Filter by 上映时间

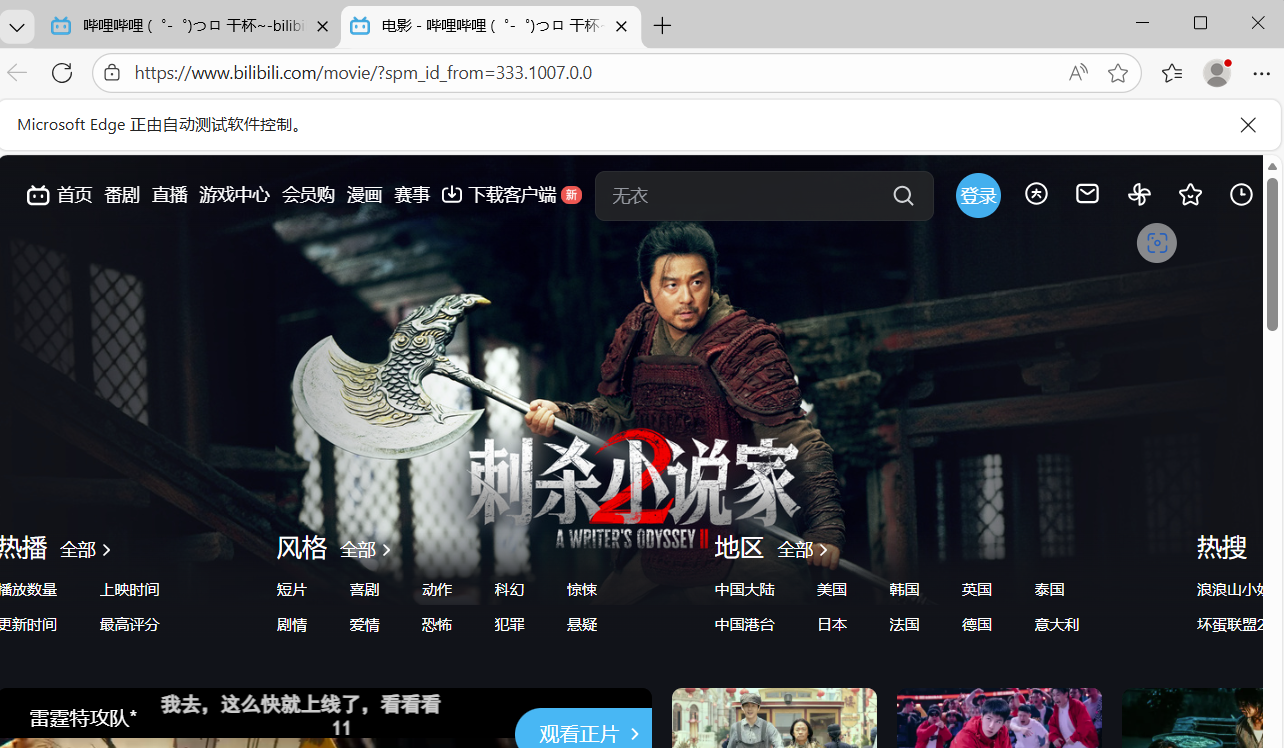tap(129, 590)
